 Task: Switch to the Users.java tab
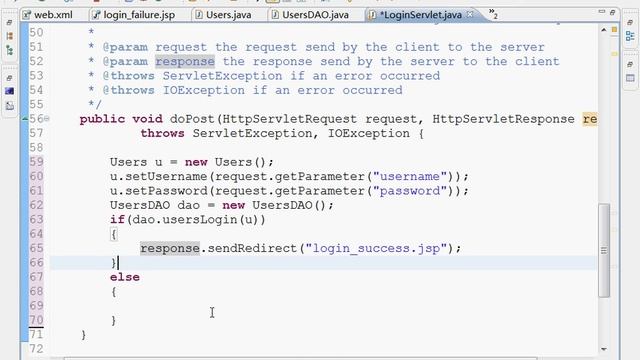coord(223,15)
